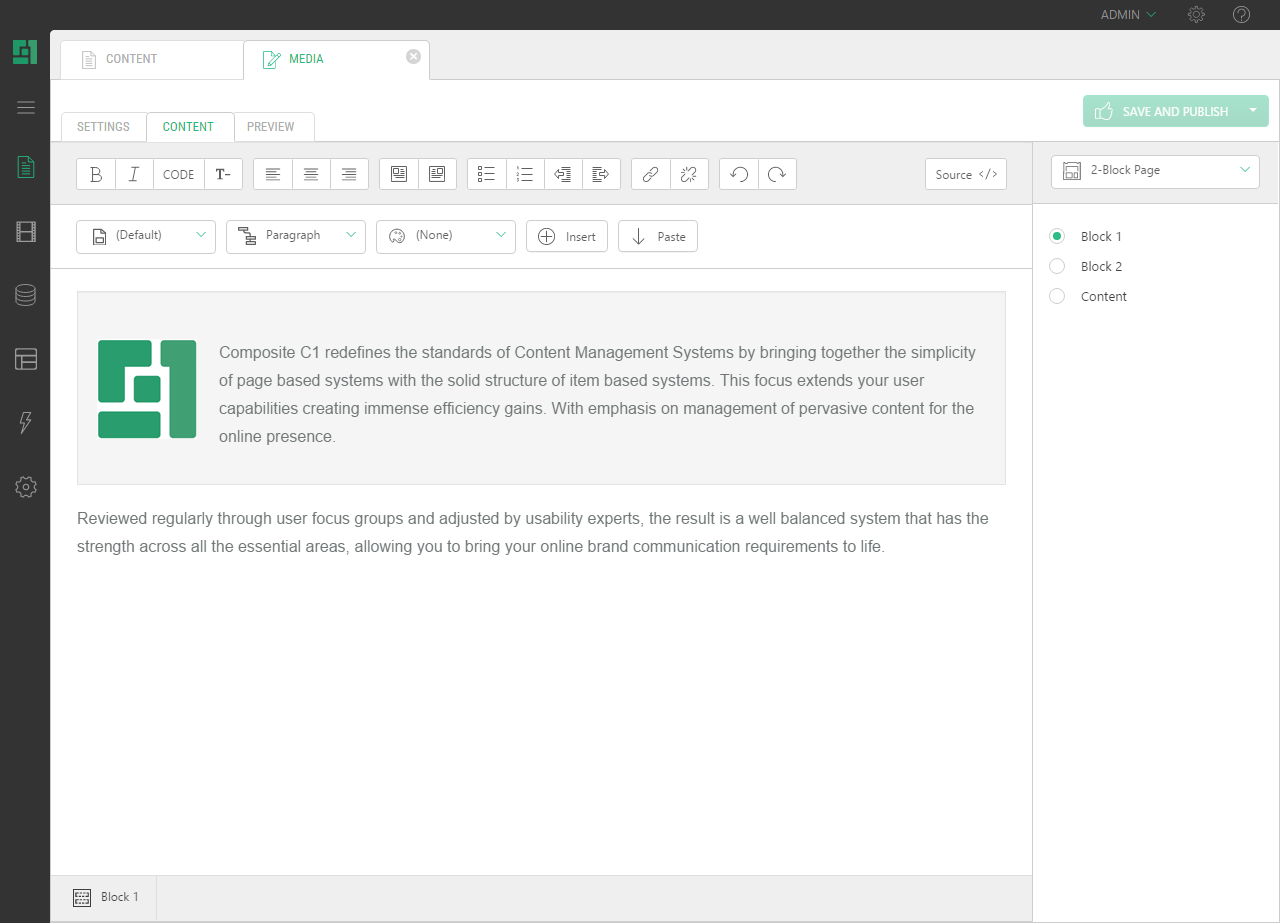Float the image block left
Screen dimensions: 1280x923
[x=399, y=174]
